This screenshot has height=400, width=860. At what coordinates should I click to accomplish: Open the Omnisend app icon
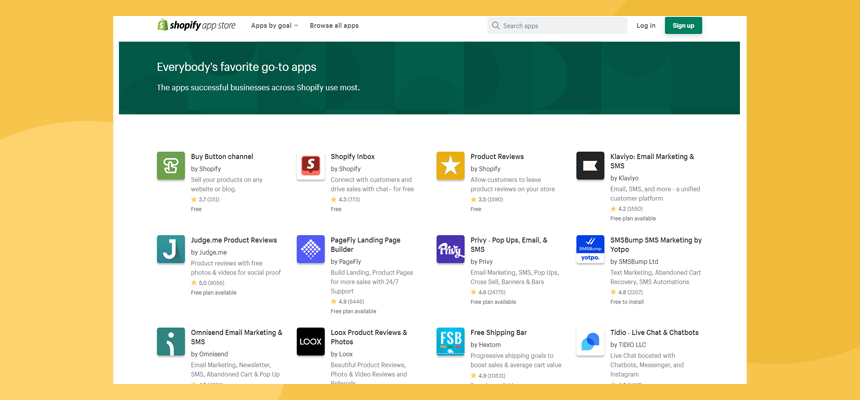pos(171,341)
